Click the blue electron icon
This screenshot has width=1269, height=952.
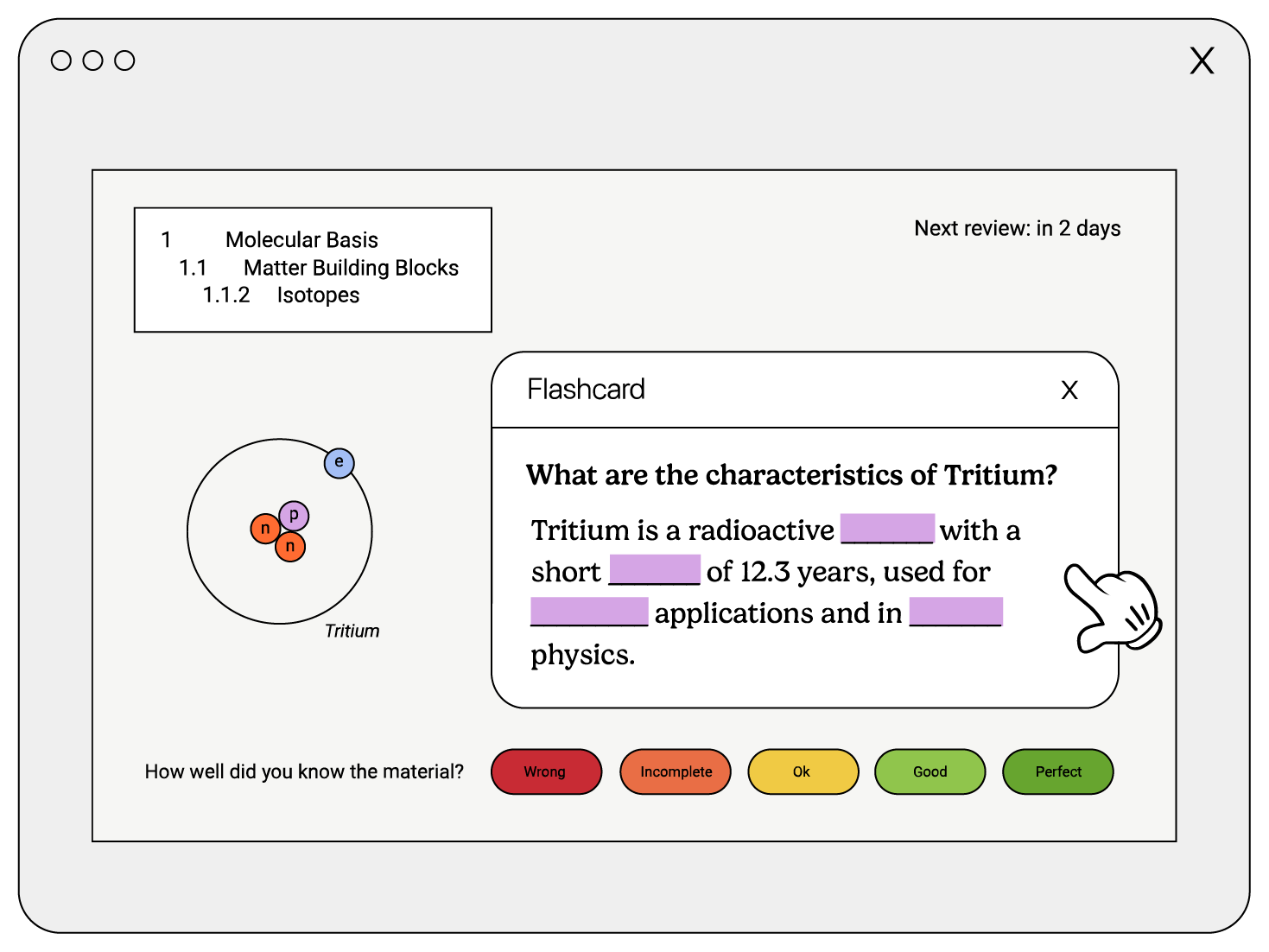pyautogui.click(x=339, y=463)
